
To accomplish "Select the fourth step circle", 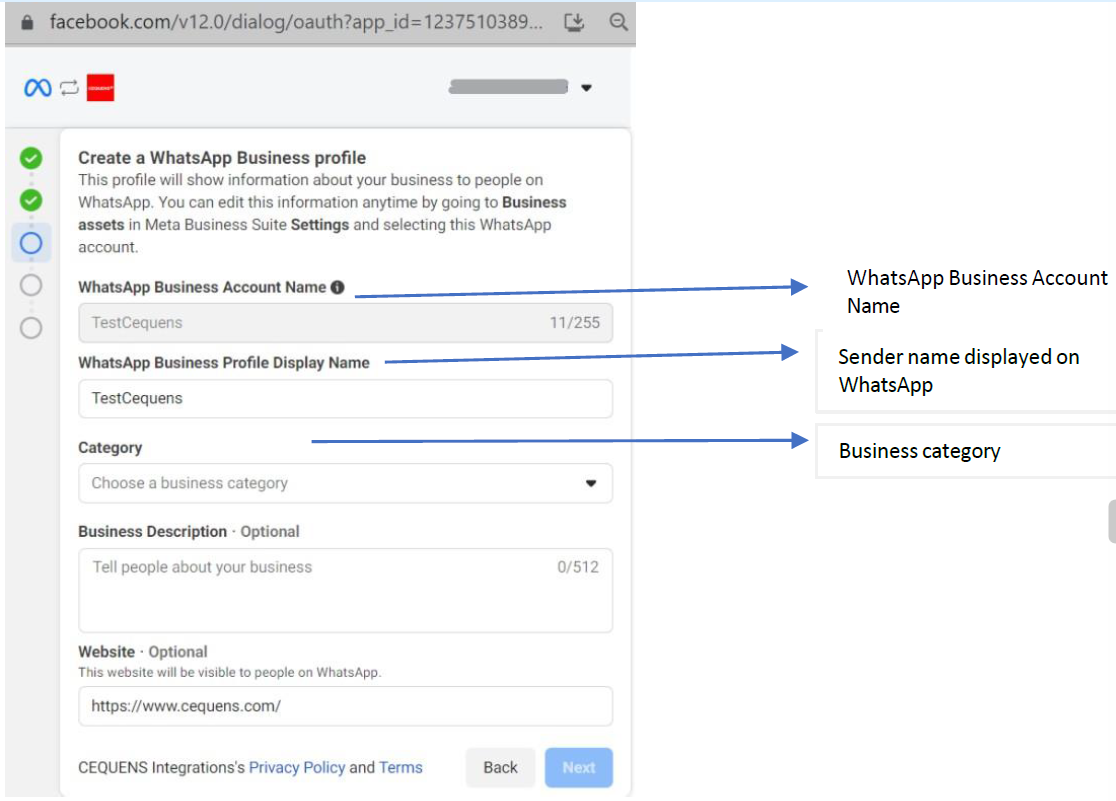I will tap(31, 286).
